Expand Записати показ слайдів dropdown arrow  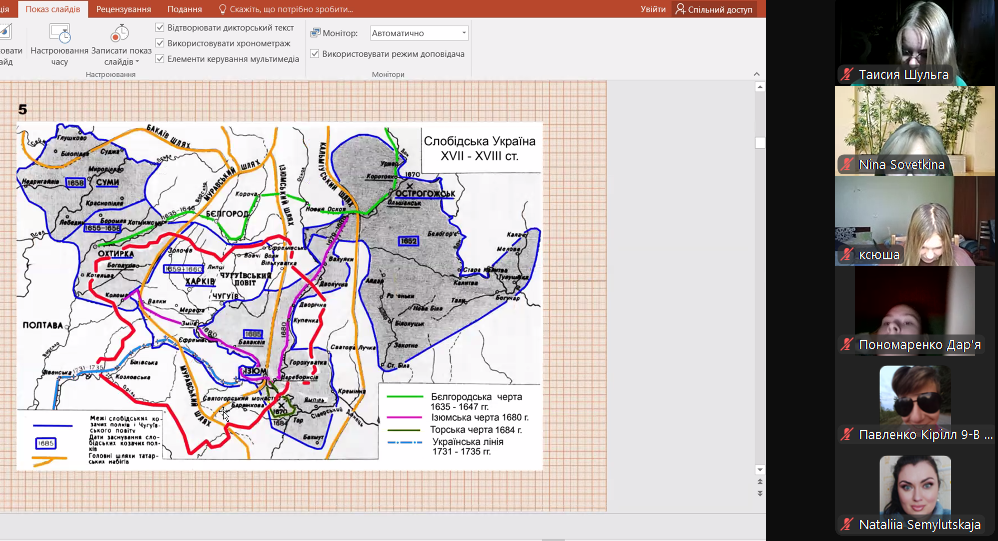pos(137,62)
